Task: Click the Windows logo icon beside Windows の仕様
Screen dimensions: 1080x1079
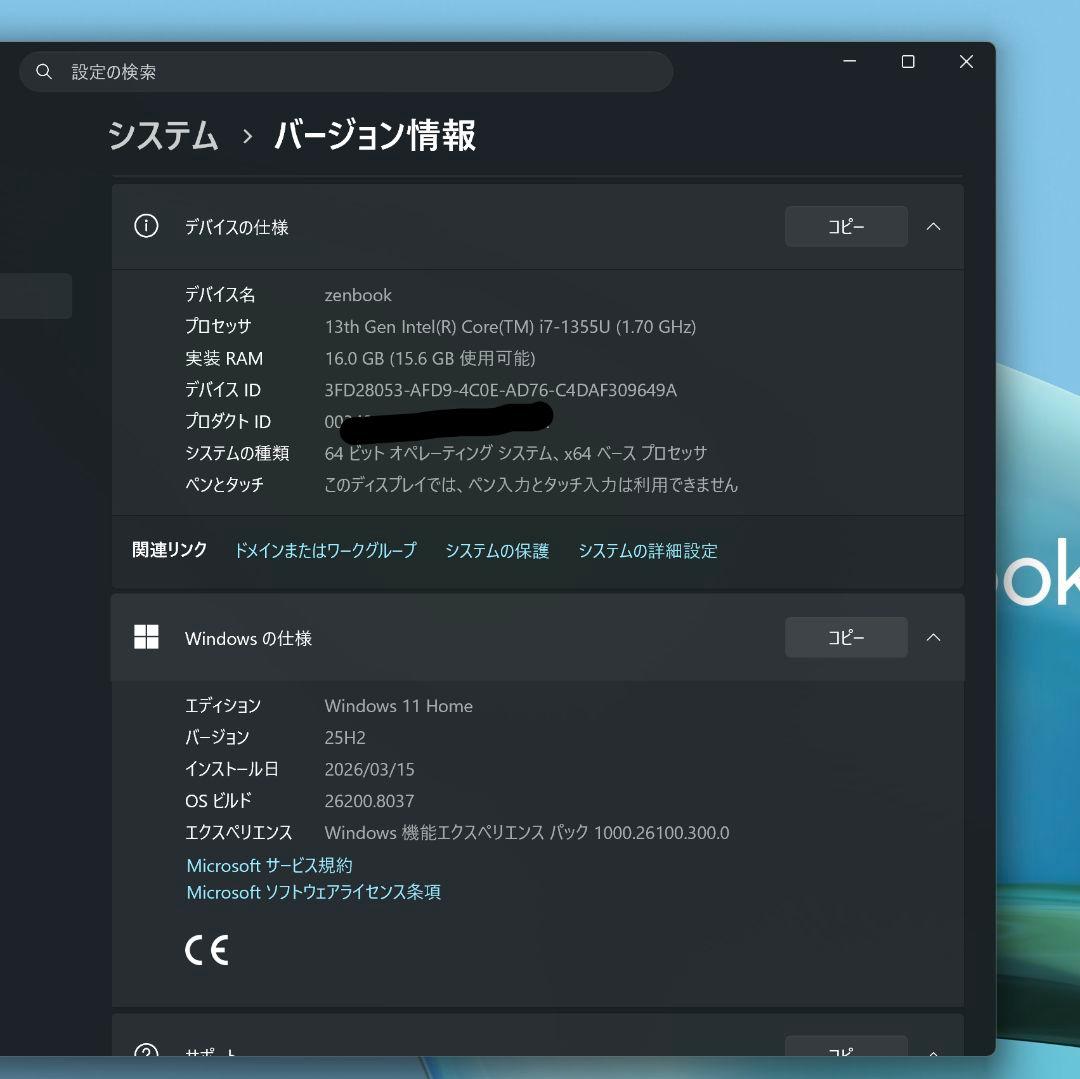Action: [x=146, y=637]
